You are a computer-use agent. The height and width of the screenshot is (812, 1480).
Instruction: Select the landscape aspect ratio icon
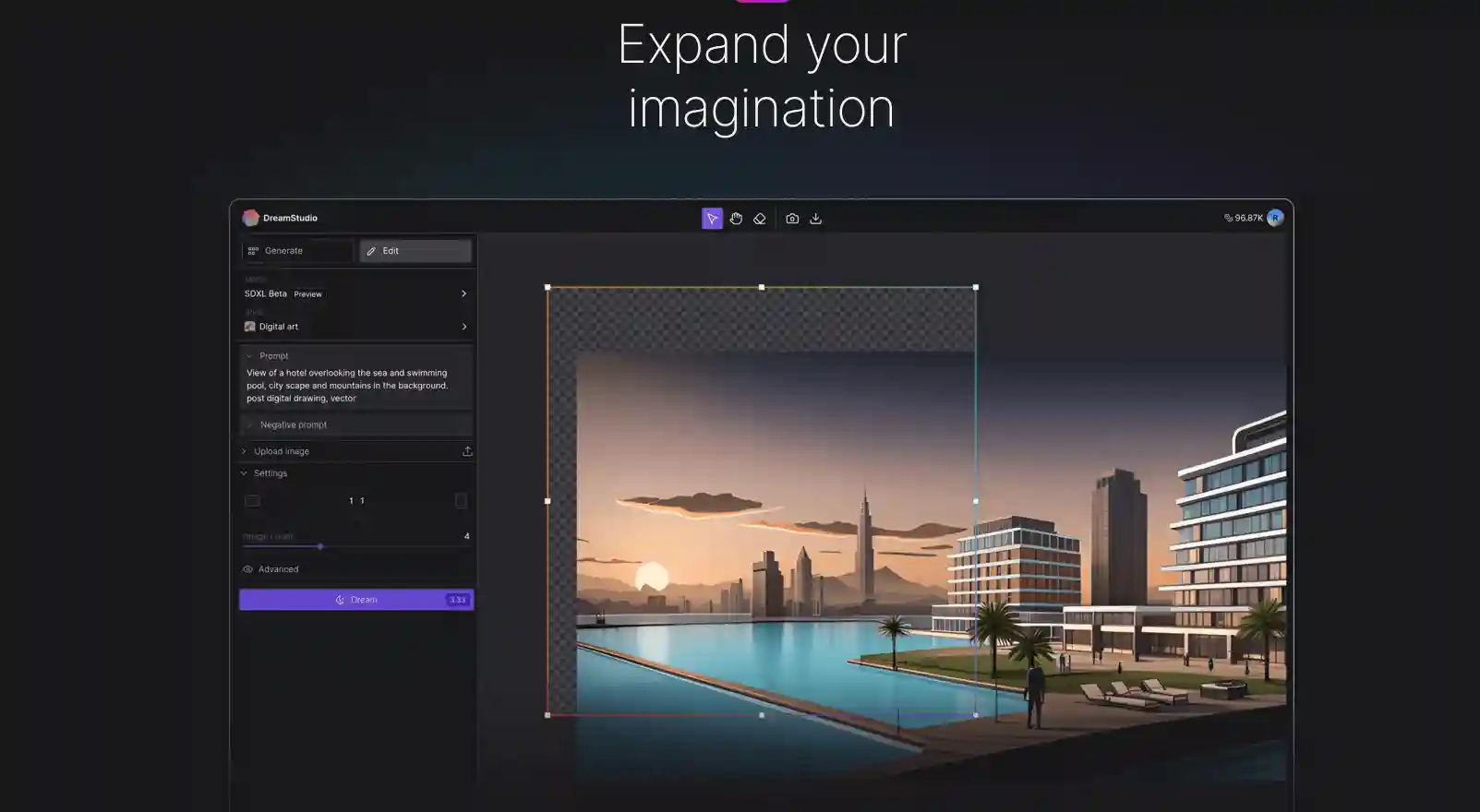pyautogui.click(x=252, y=501)
